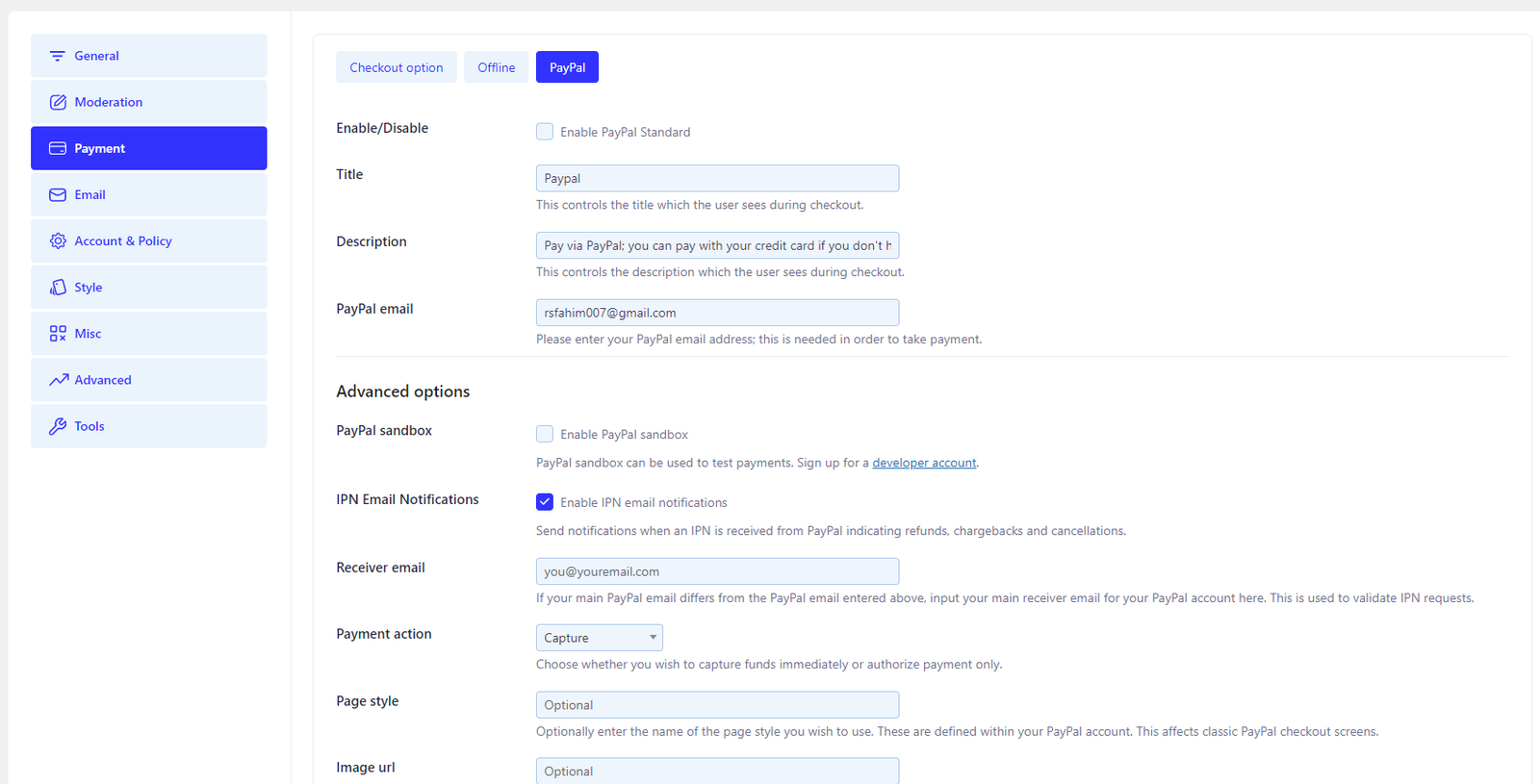1540x784 pixels.
Task: Click help text 'This controls the description...'
Action: tap(720, 272)
